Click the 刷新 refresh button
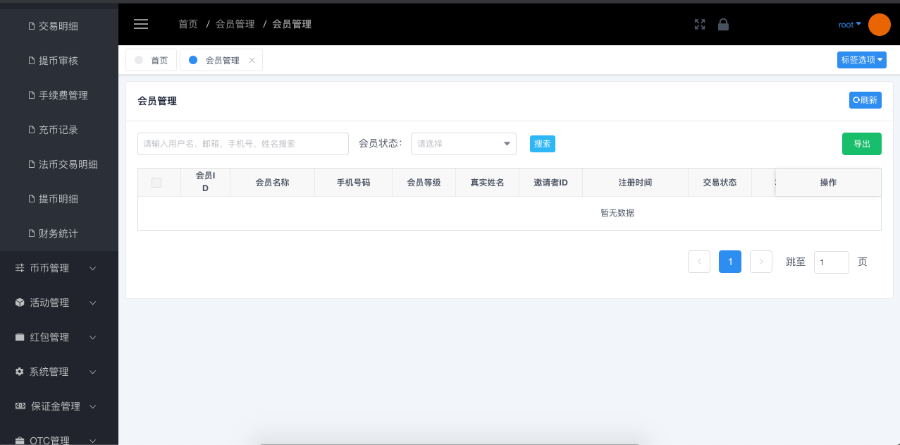This screenshot has height=445, width=900. (864, 100)
